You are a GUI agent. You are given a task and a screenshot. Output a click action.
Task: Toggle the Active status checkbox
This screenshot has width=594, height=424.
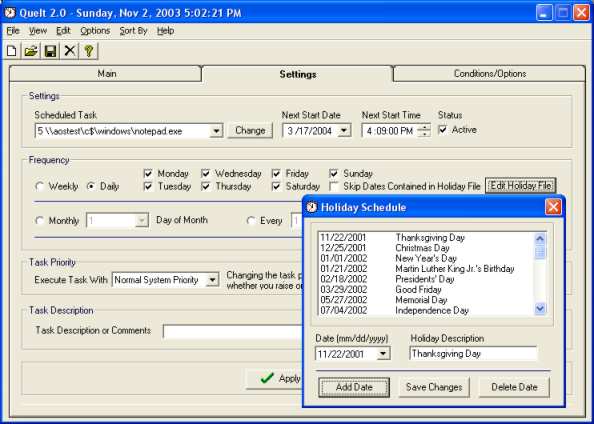click(442, 130)
